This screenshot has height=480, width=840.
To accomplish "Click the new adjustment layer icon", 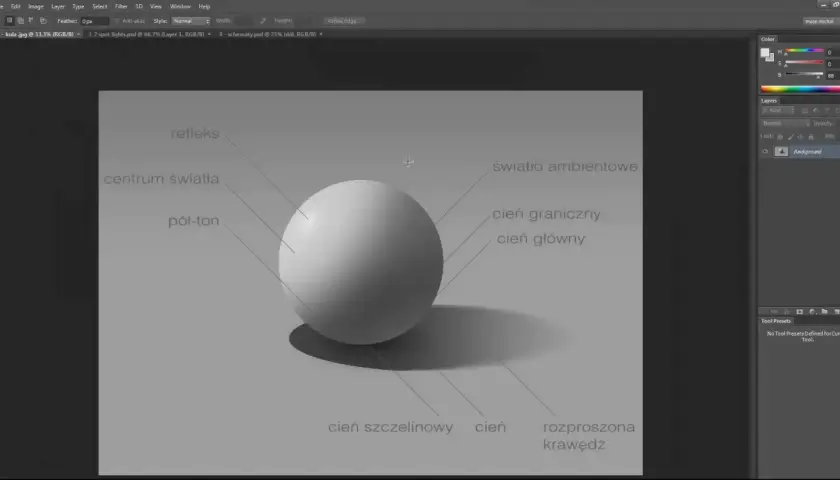I will coord(812,311).
